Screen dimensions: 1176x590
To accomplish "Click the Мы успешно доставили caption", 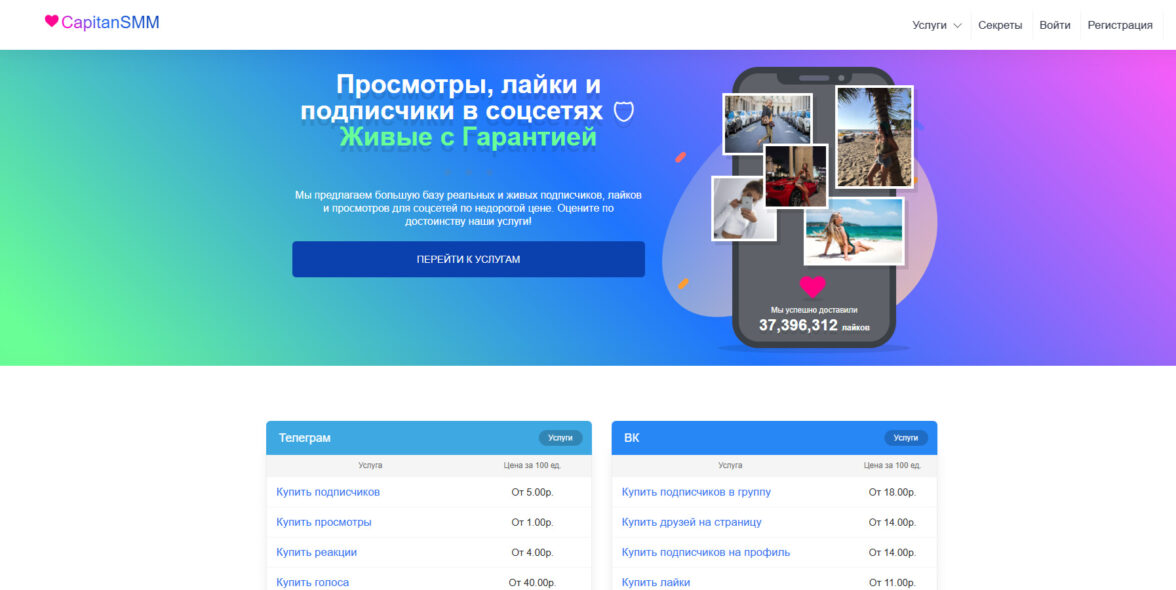I will [814, 310].
